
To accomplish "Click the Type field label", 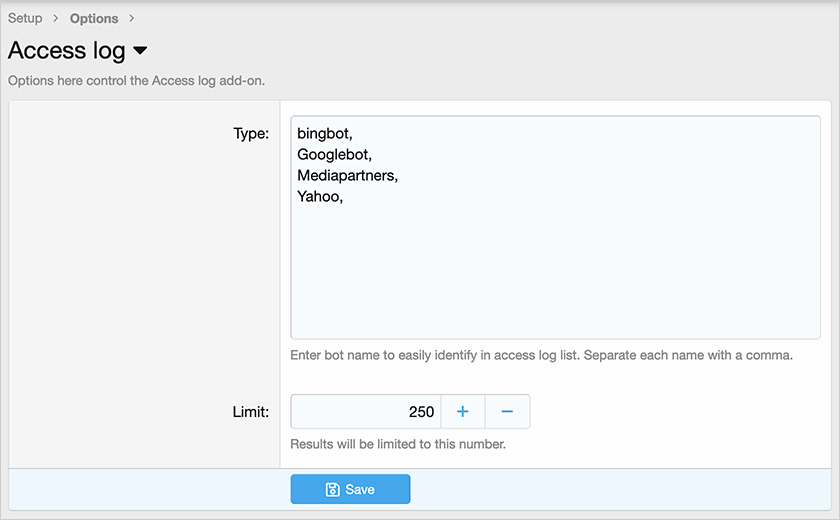I will pyautogui.click(x=250, y=133).
